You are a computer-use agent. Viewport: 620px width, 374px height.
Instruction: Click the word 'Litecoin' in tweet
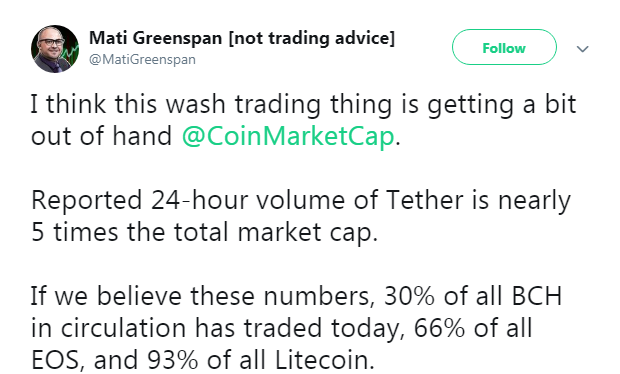coord(324,360)
